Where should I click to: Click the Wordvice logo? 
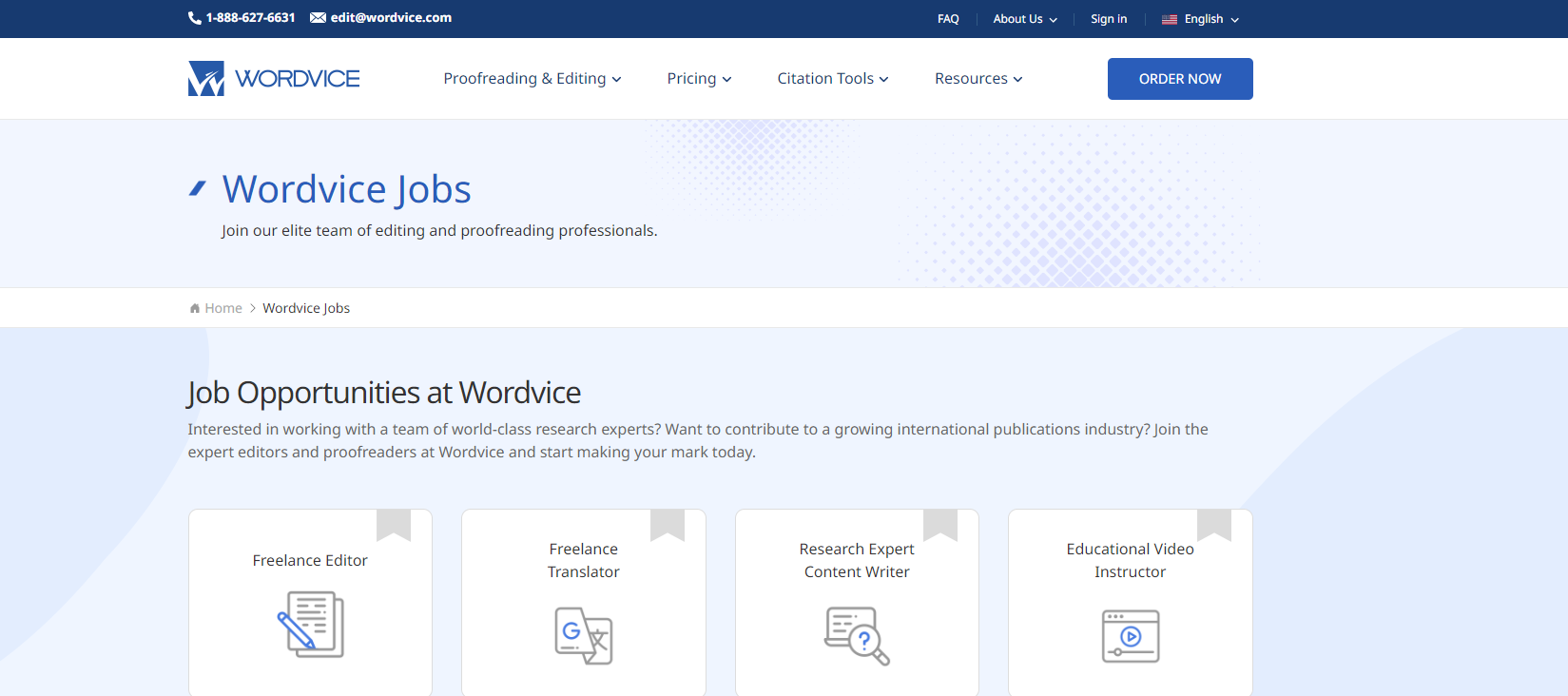click(x=274, y=79)
